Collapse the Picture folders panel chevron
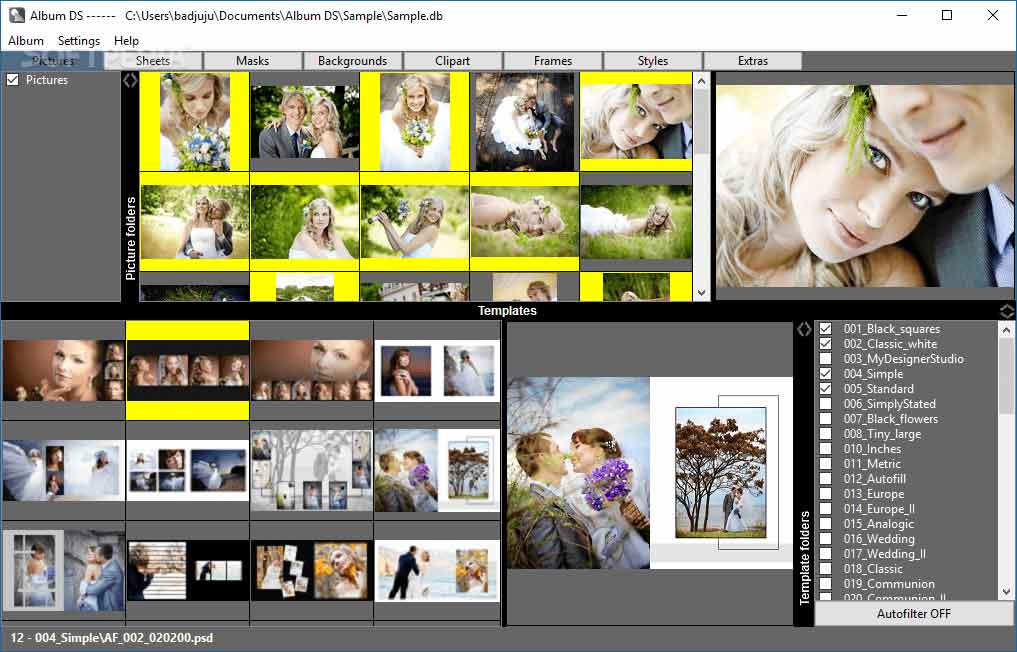This screenshot has height=652, width=1017. coord(130,81)
